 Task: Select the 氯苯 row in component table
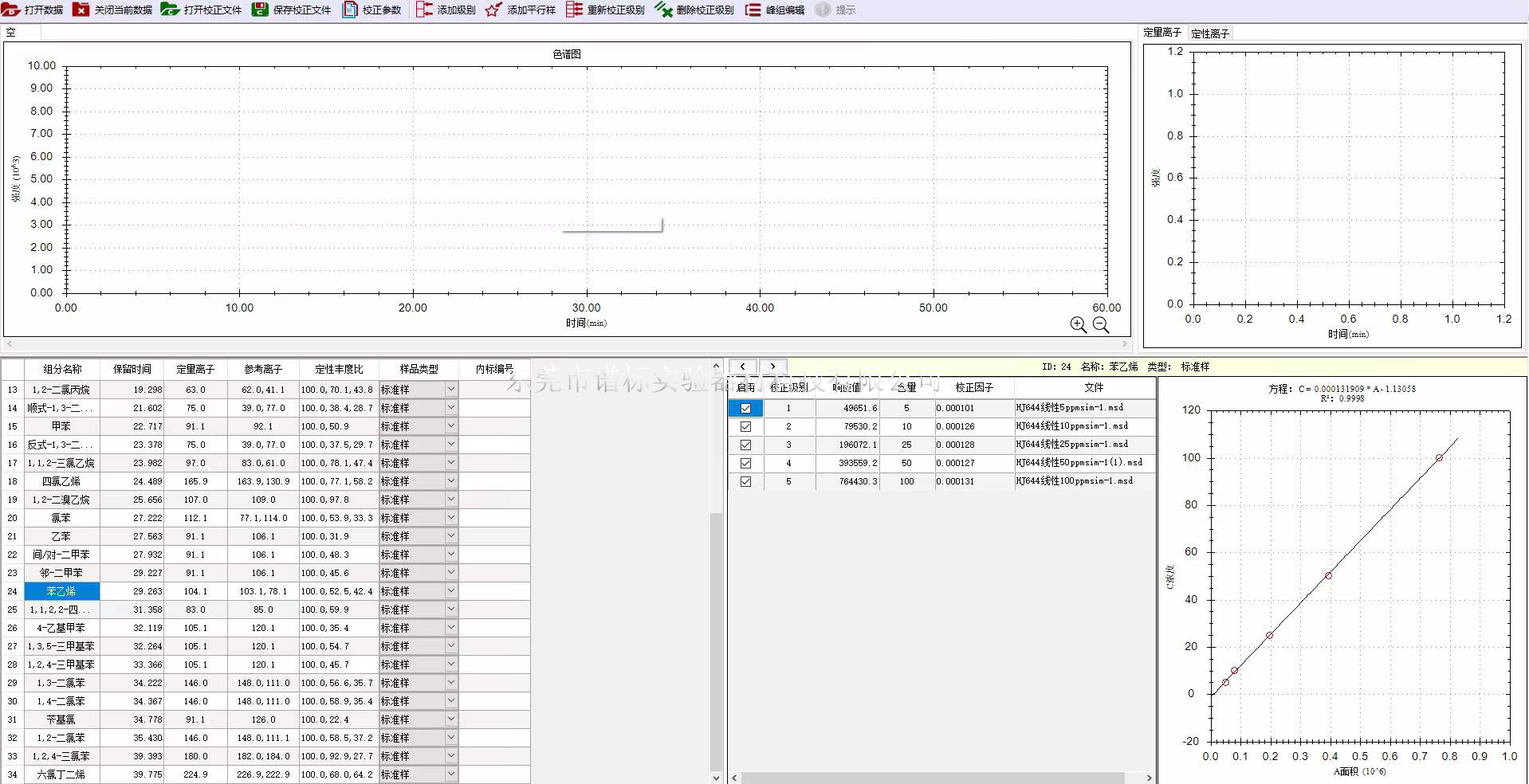click(x=61, y=518)
